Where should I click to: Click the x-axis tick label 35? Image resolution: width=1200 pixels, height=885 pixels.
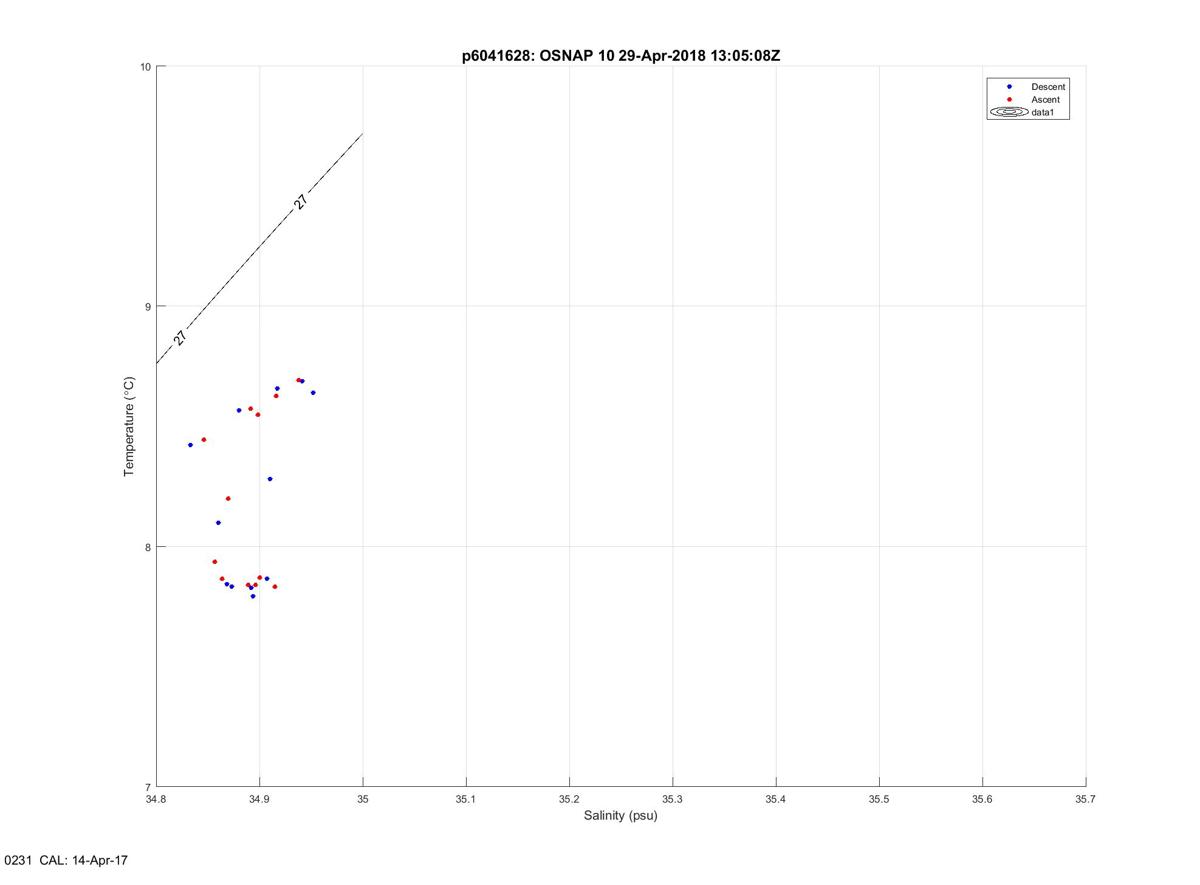tap(363, 799)
